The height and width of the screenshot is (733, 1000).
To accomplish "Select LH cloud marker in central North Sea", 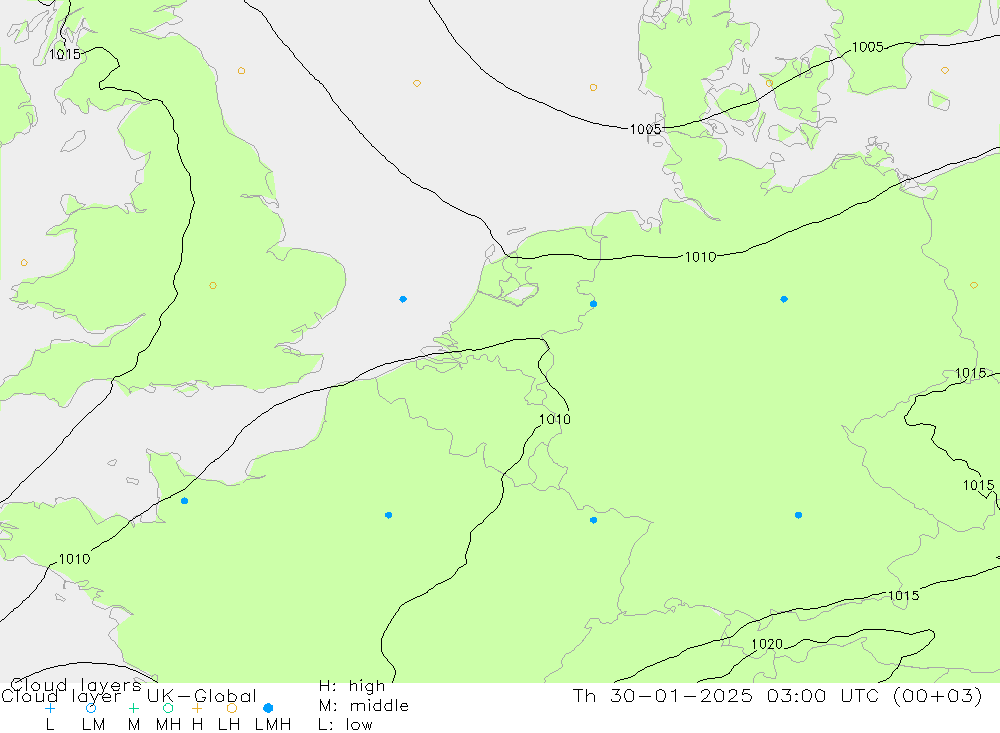I will [417, 84].
